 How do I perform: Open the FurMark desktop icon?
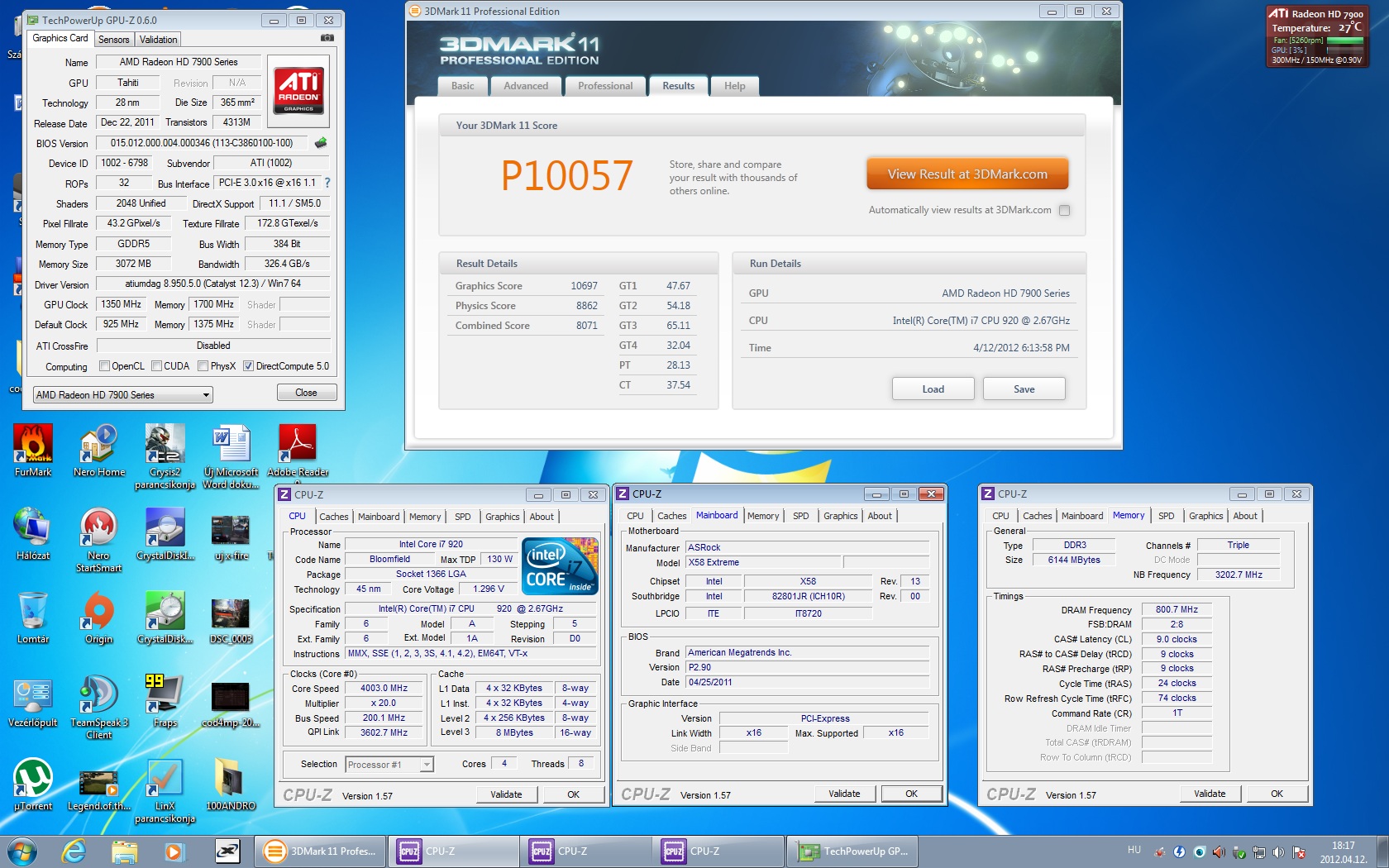33,451
